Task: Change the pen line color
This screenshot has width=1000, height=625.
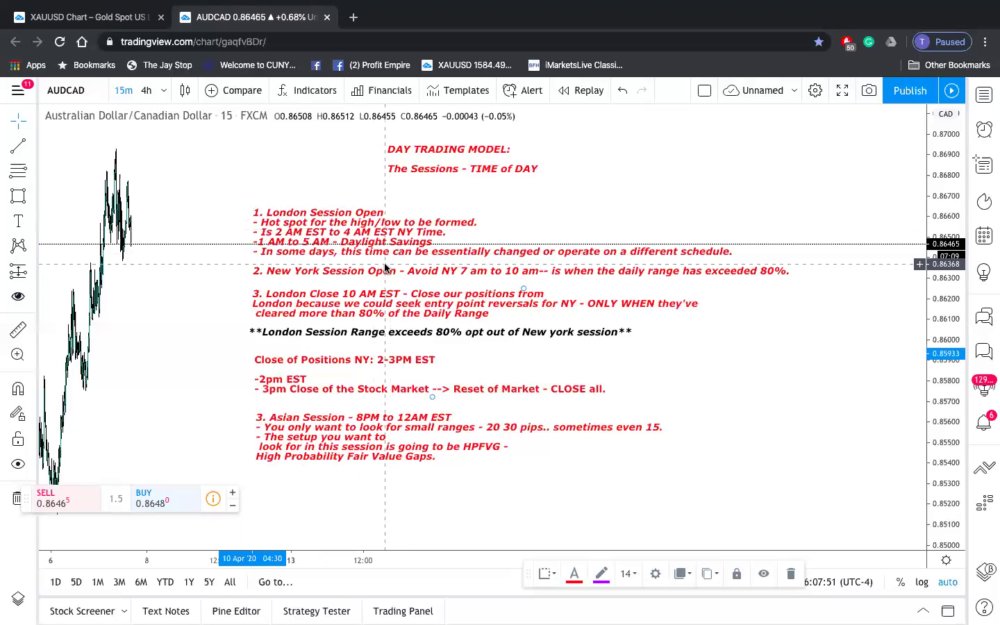Action: [601, 574]
